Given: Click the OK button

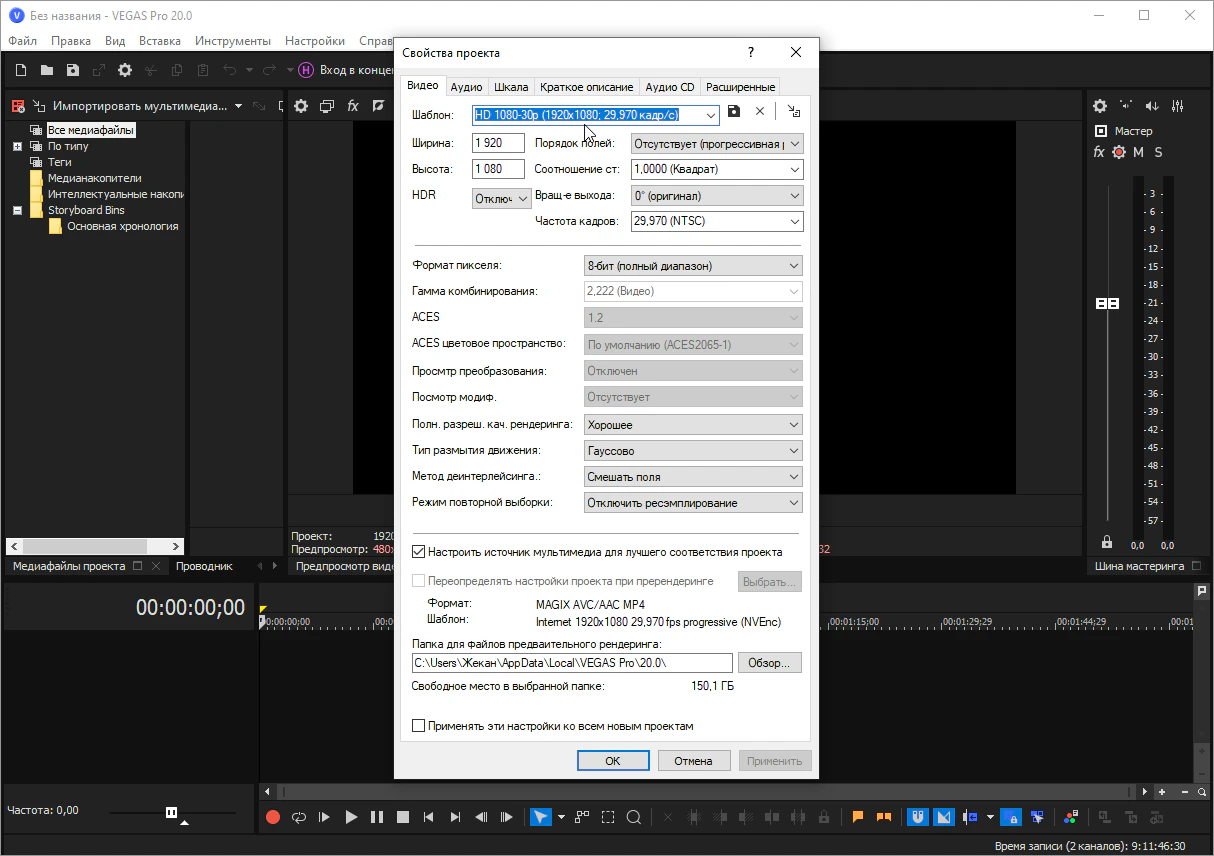Looking at the screenshot, I should coord(613,761).
